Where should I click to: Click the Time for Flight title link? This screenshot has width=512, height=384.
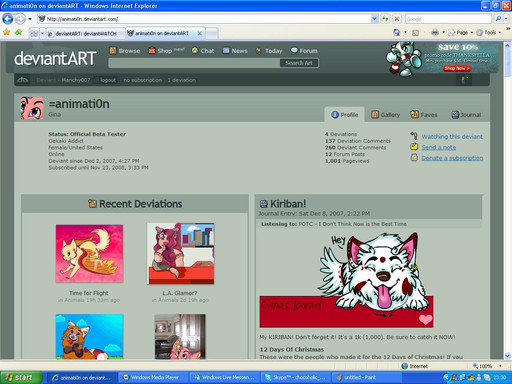tap(89, 293)
